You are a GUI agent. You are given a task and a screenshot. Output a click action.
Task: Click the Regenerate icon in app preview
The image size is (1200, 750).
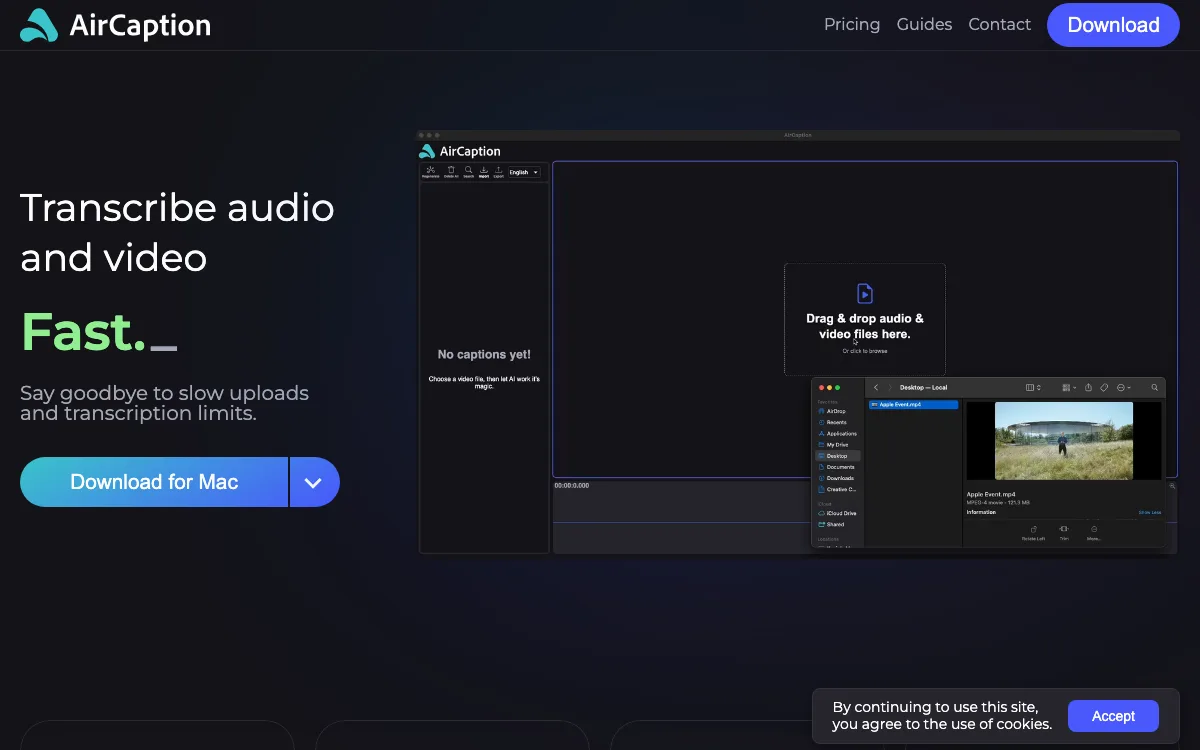click(x=430, y=172)
